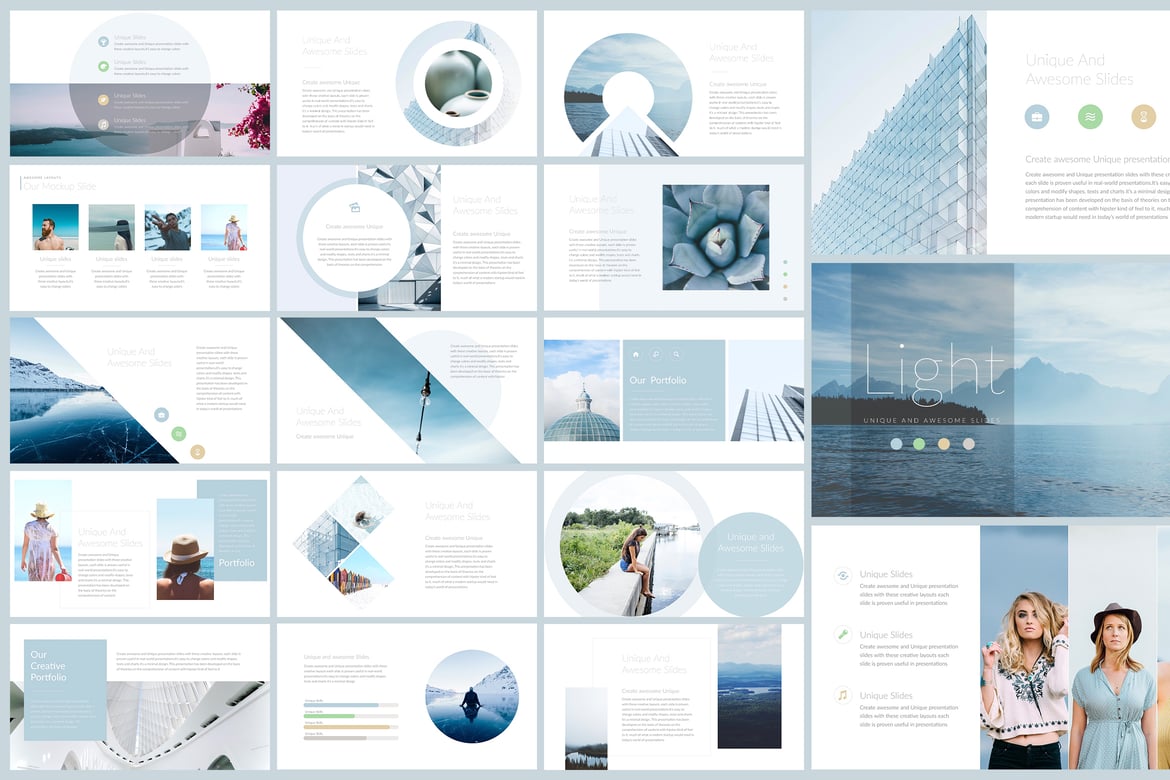
Task: Click the Our Portfolio heading on the blue panel
Action: (x=657, y=380)
